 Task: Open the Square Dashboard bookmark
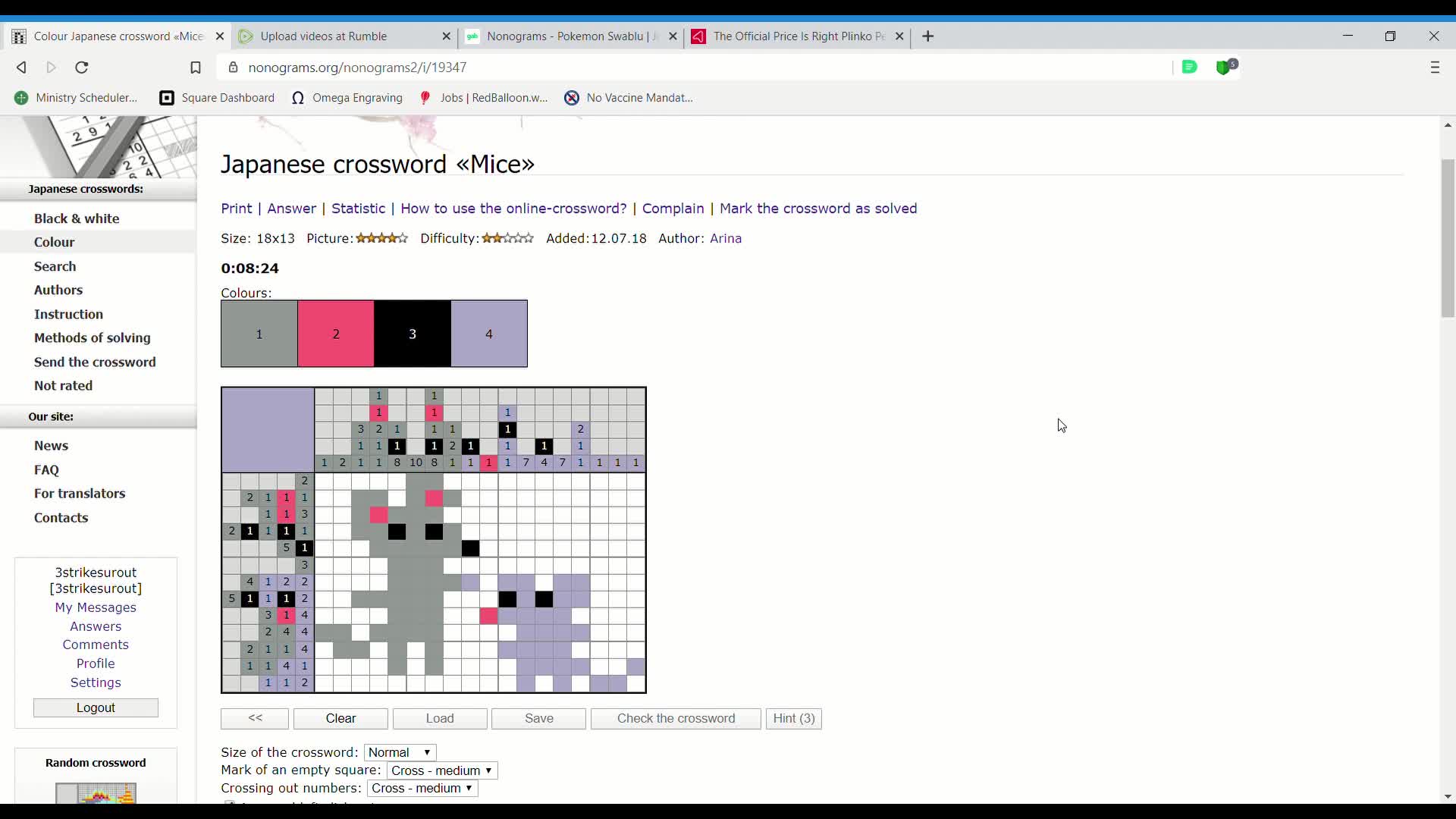[217, 97]
